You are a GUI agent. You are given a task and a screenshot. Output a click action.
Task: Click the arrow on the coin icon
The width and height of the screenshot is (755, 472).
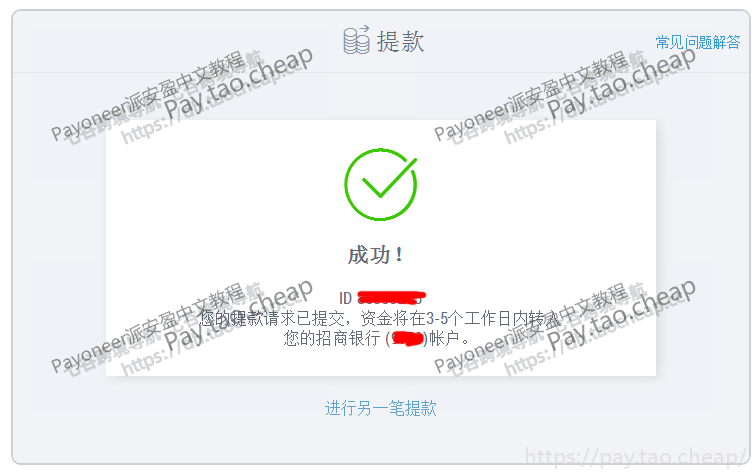coord(364,29)
